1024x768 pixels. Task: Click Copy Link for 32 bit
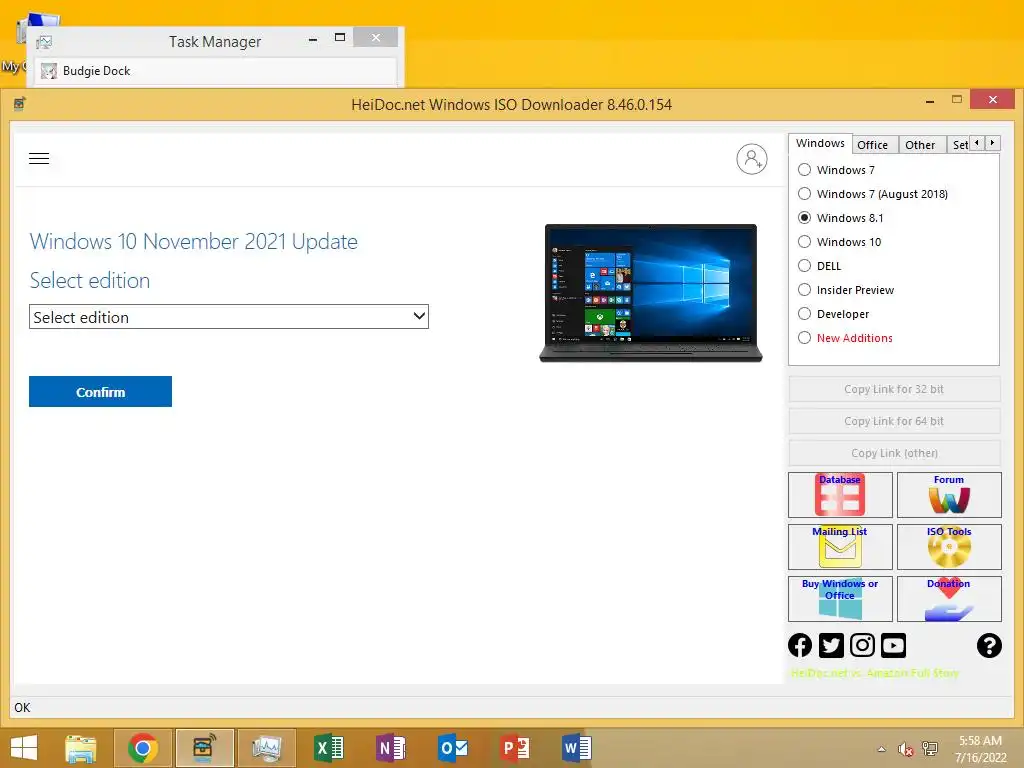(x=894, y=389)
